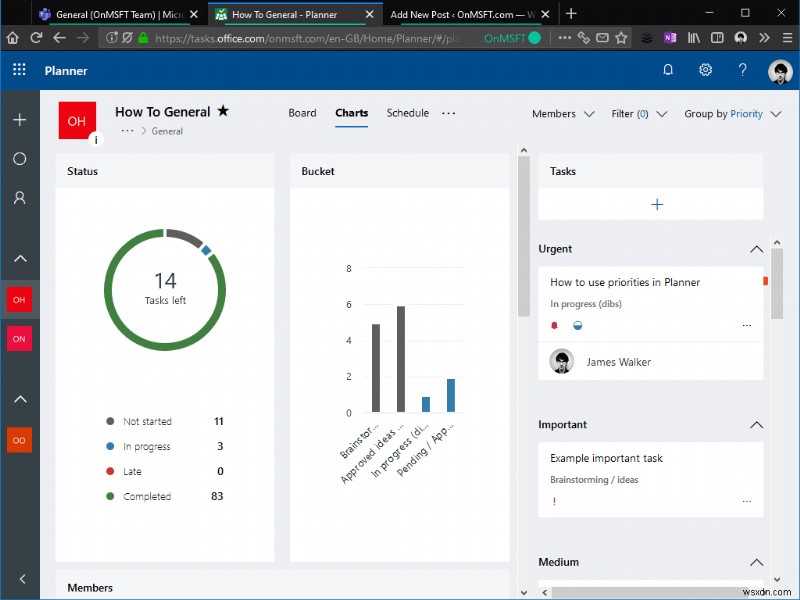Viewport: 800px width, 600px height.
Task: Create a new plan with the plus icon
Action: [x=20, y=119]
